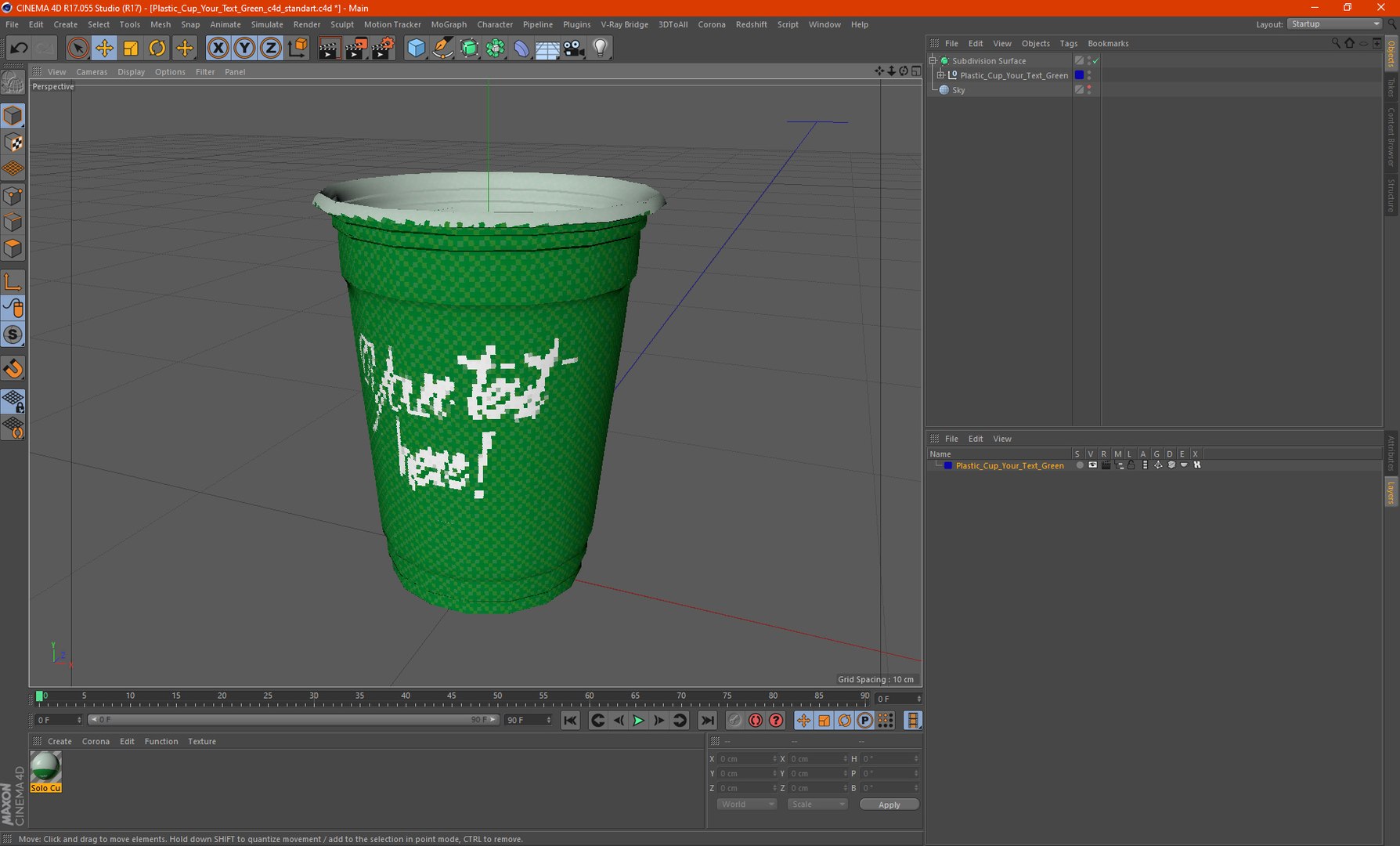Render to Picture Viewer icon
The height and width of the screenshot is (846, 1400).
(355, 49)
